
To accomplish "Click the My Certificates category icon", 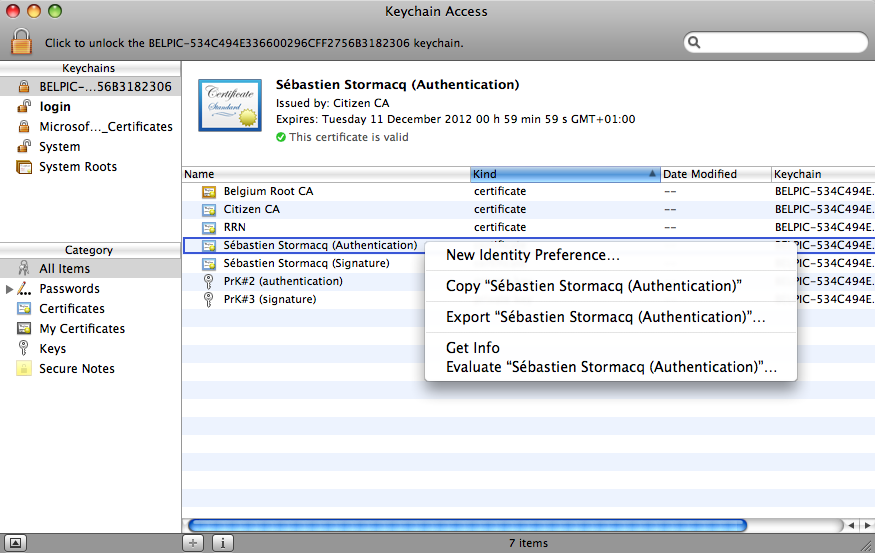I will click(x=24, y=329).
